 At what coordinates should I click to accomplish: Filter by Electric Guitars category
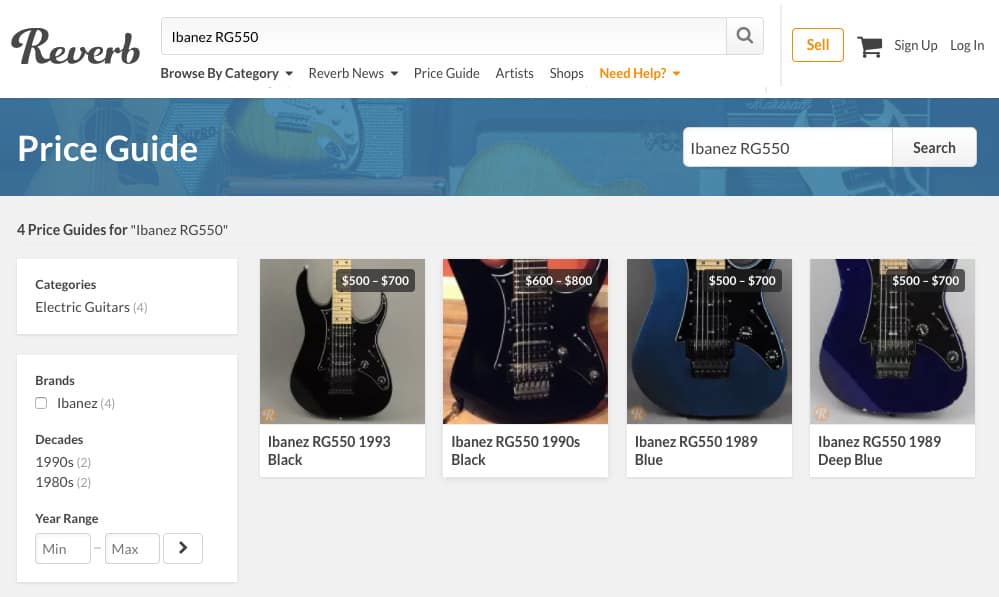pos(91,307)
